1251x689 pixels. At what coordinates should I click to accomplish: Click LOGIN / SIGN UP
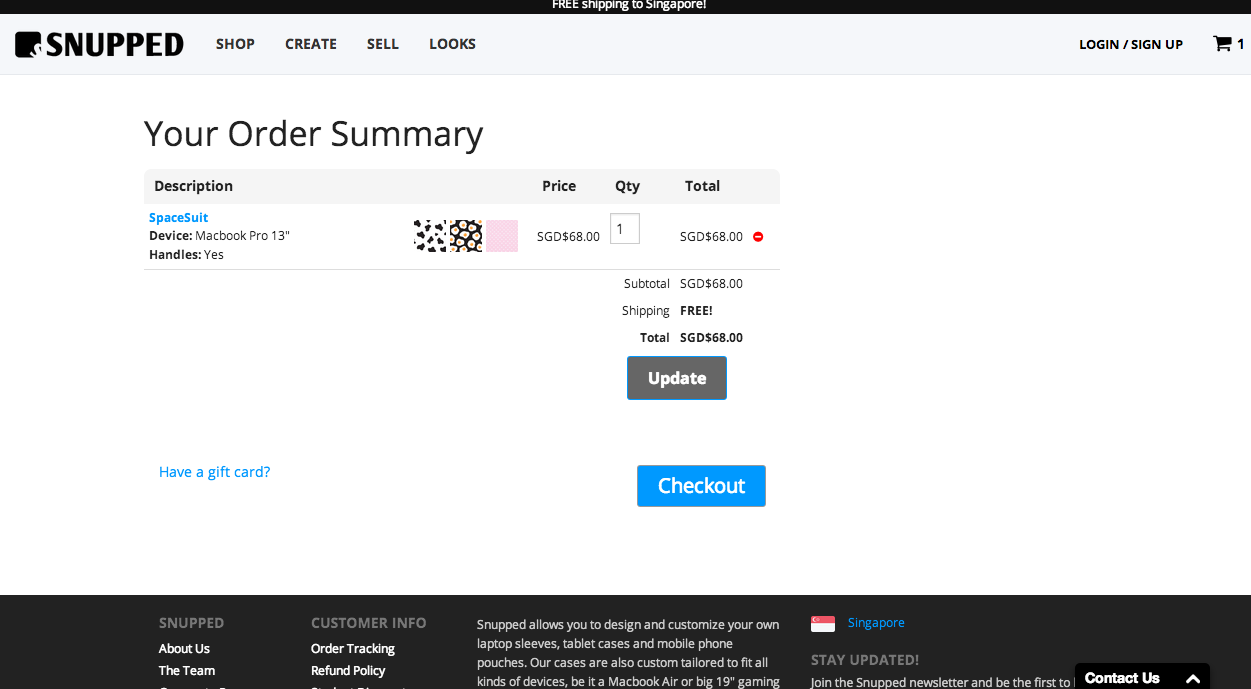coord(1131,44)
